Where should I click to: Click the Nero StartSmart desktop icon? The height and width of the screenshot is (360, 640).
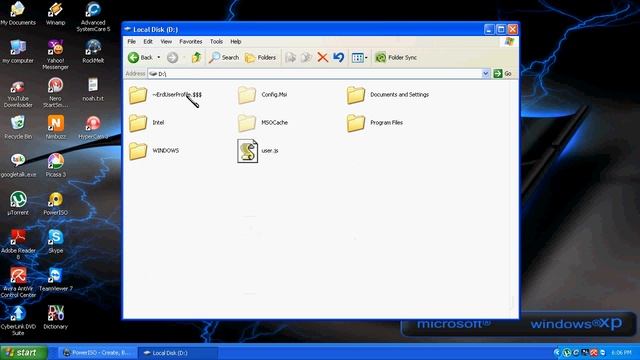56,93
